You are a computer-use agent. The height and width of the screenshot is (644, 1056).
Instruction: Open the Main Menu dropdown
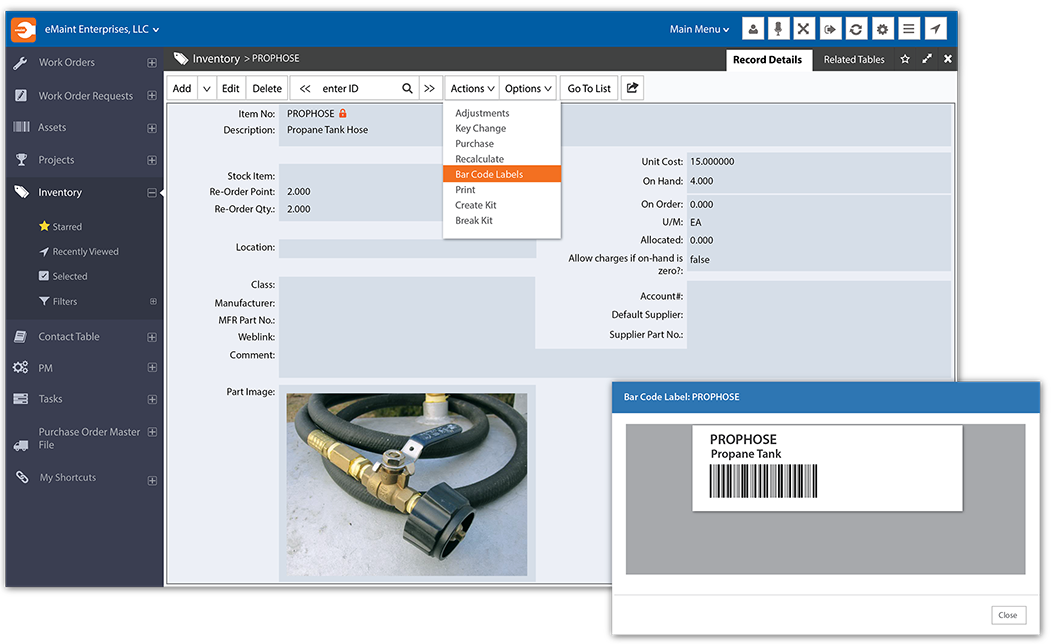(x=699, y=29)
